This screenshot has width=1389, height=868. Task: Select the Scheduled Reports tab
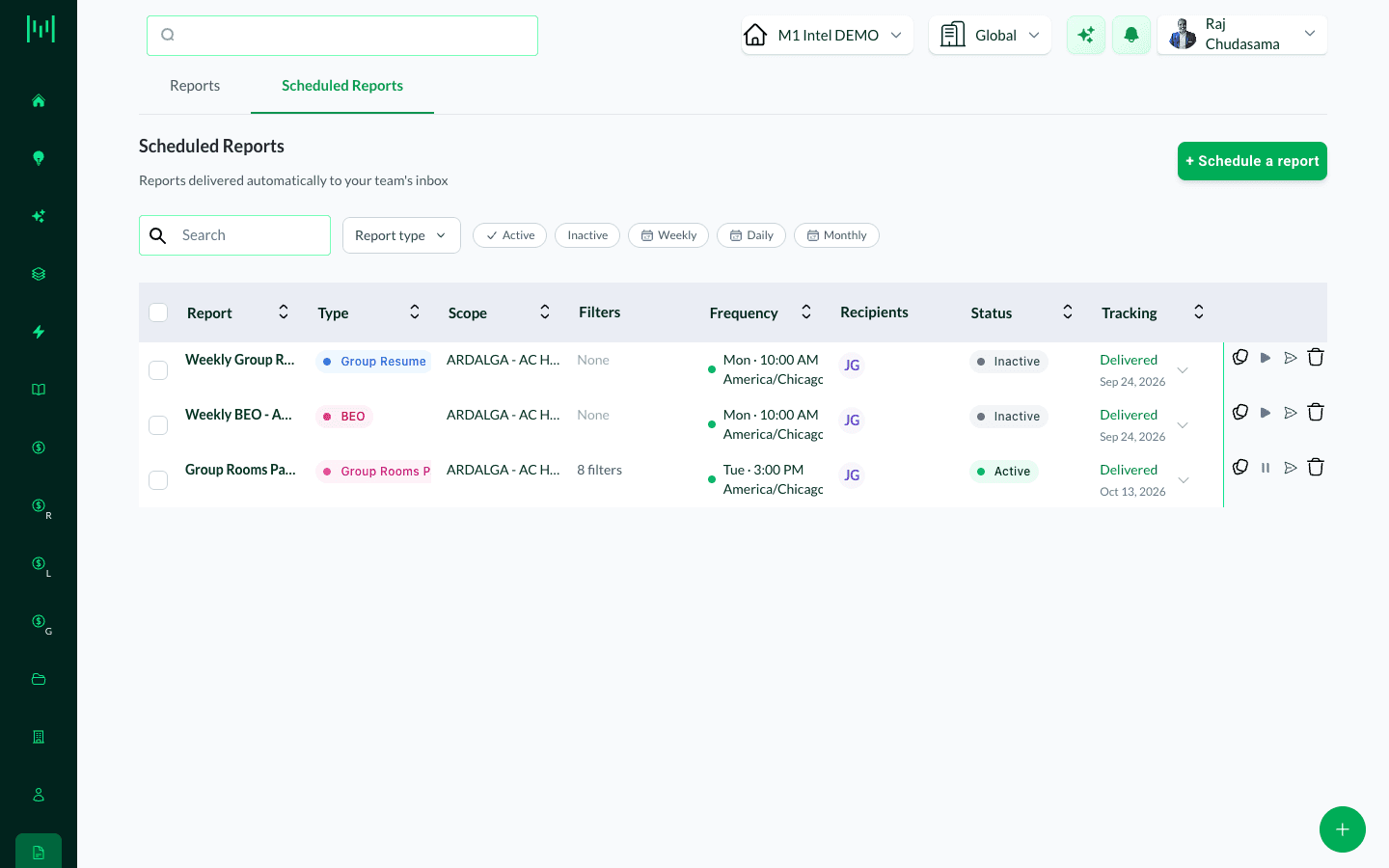point(342,86)
